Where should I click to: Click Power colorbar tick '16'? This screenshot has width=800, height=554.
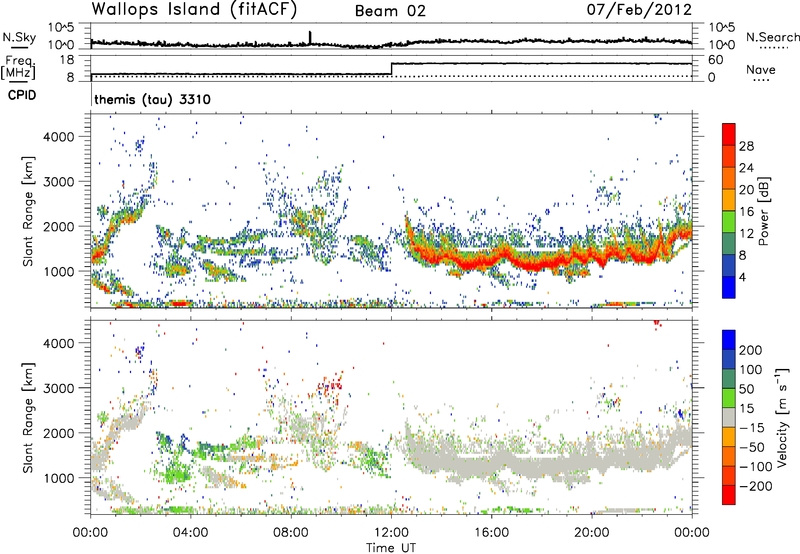746,212
